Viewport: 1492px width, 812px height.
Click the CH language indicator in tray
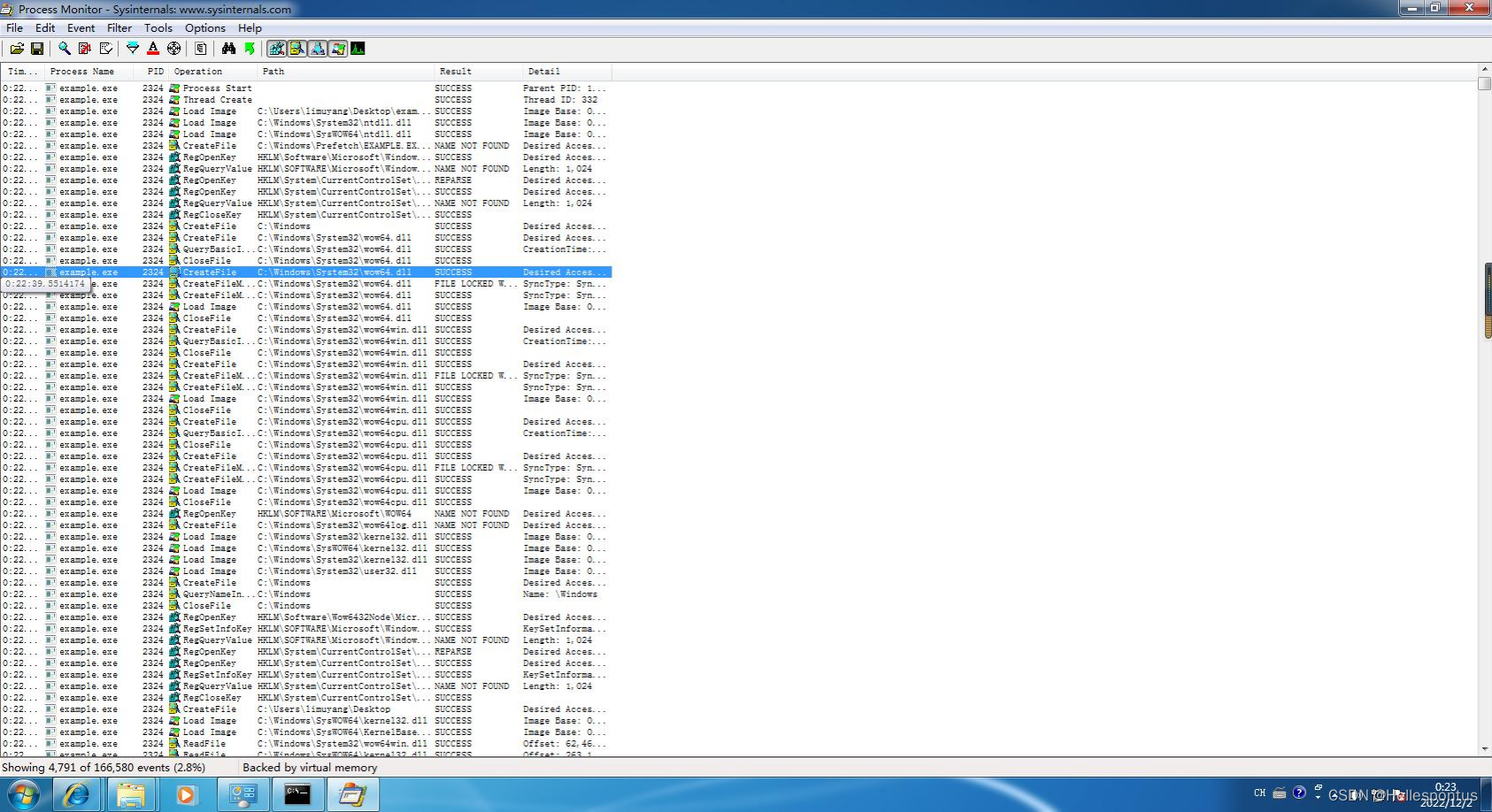point(1260,793)
